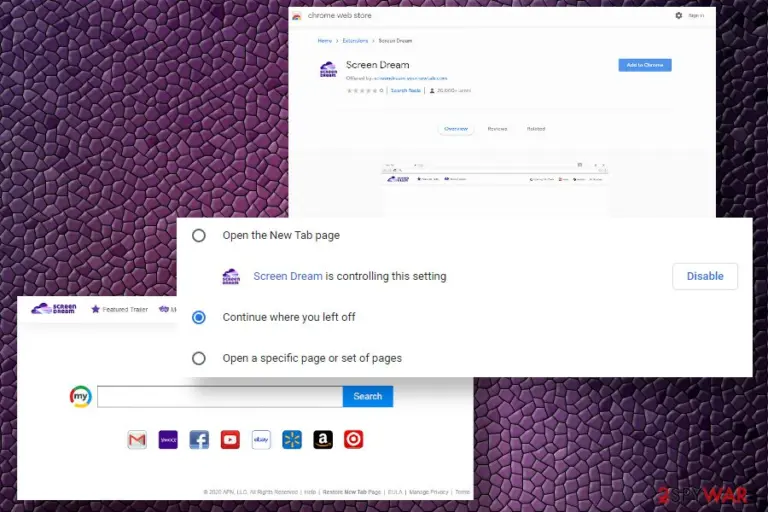This screenshot has height=512, width=768.
Task: Click the Chrome Web Store settings gear
Action: tap(678, 16)
